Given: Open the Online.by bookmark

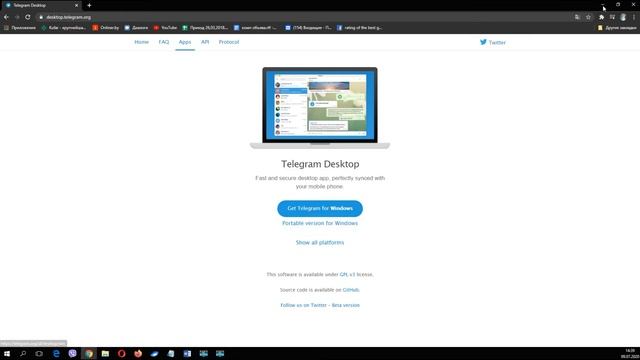Looking at the screenshot, I should [x=106, y=28].
